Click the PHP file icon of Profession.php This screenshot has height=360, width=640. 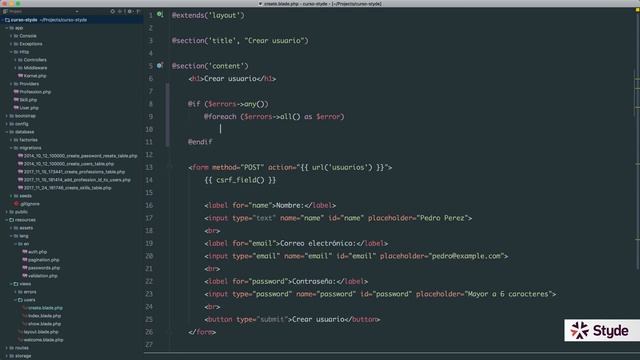point(16,92)
